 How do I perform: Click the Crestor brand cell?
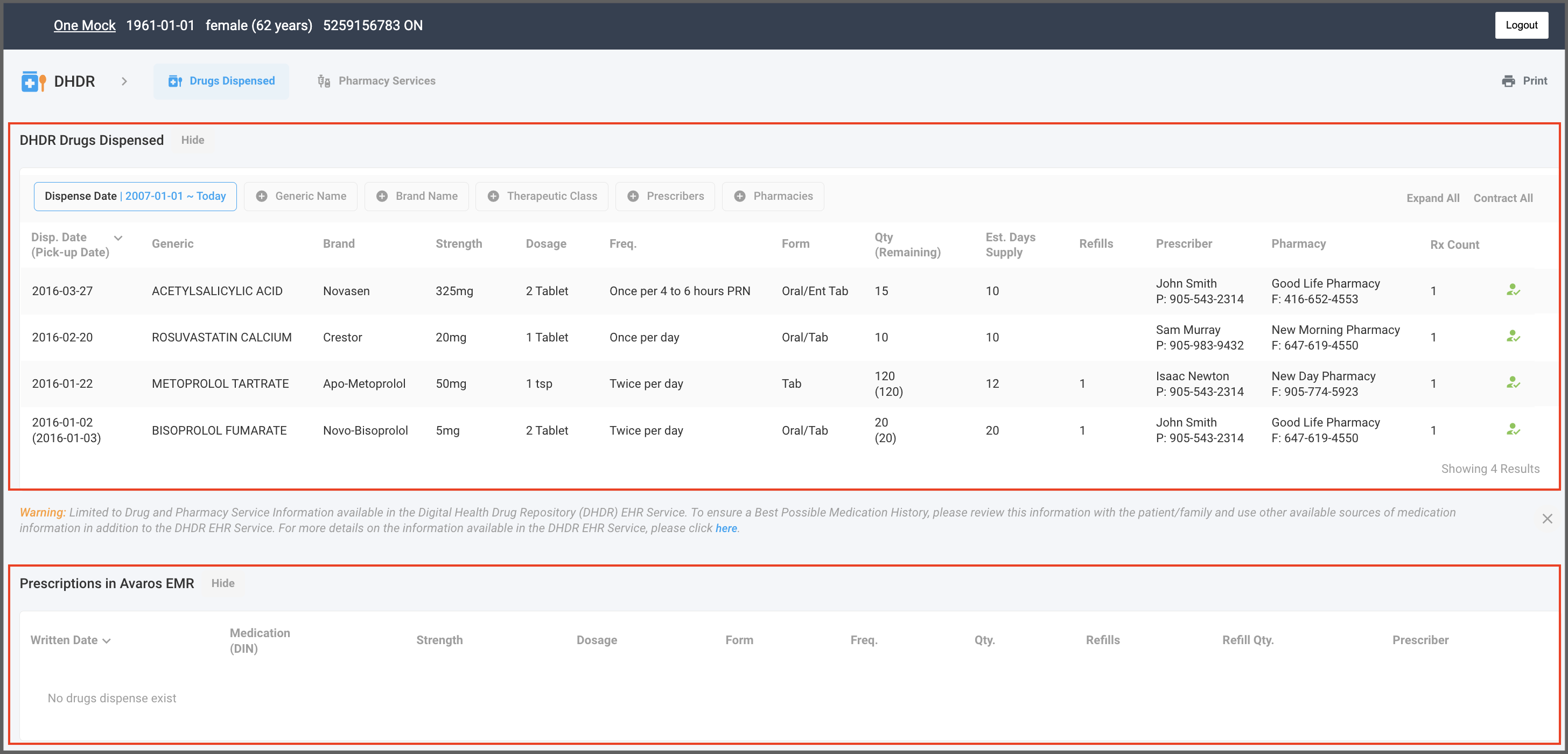click(x=342, y=337)
